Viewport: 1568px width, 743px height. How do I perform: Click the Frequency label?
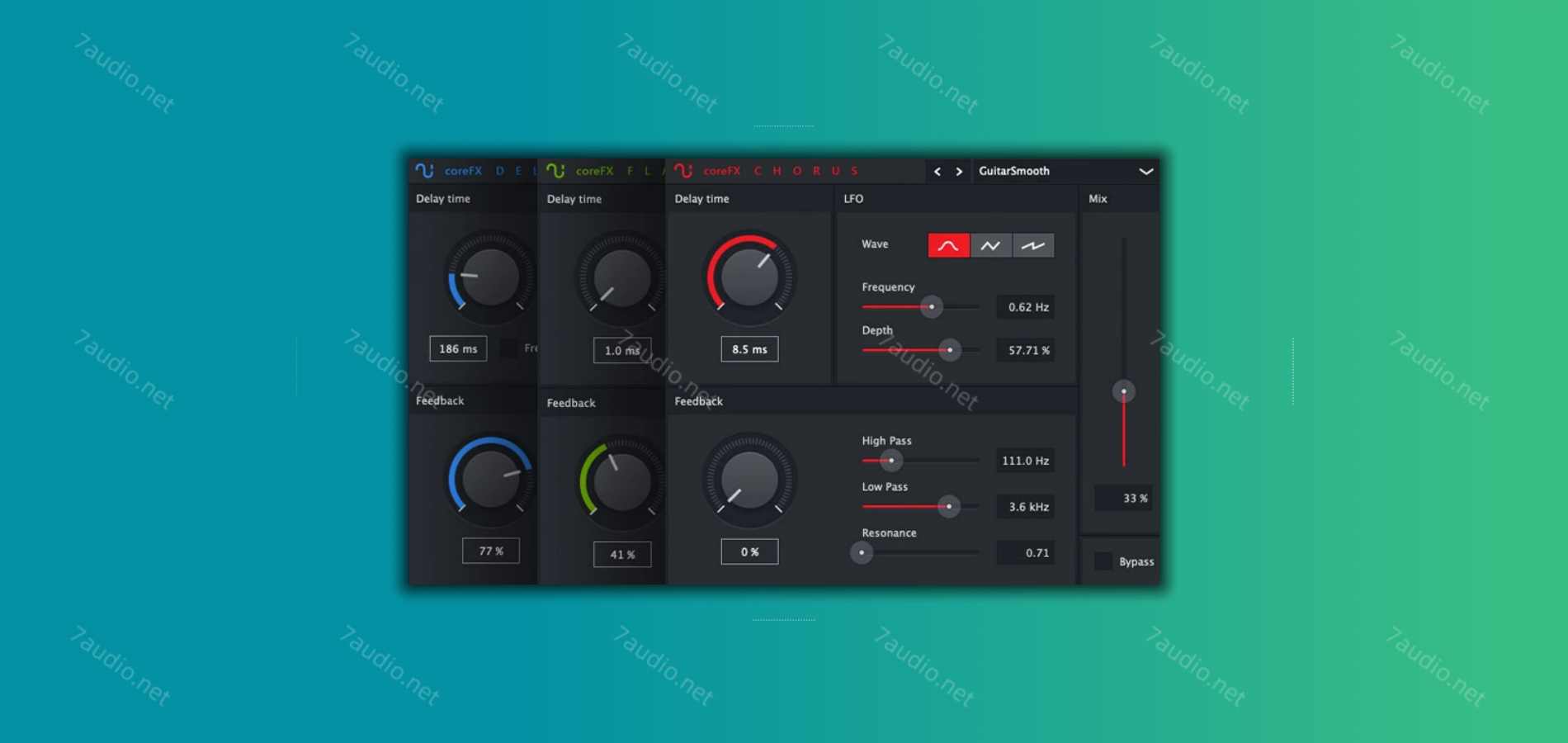point(888,287)
